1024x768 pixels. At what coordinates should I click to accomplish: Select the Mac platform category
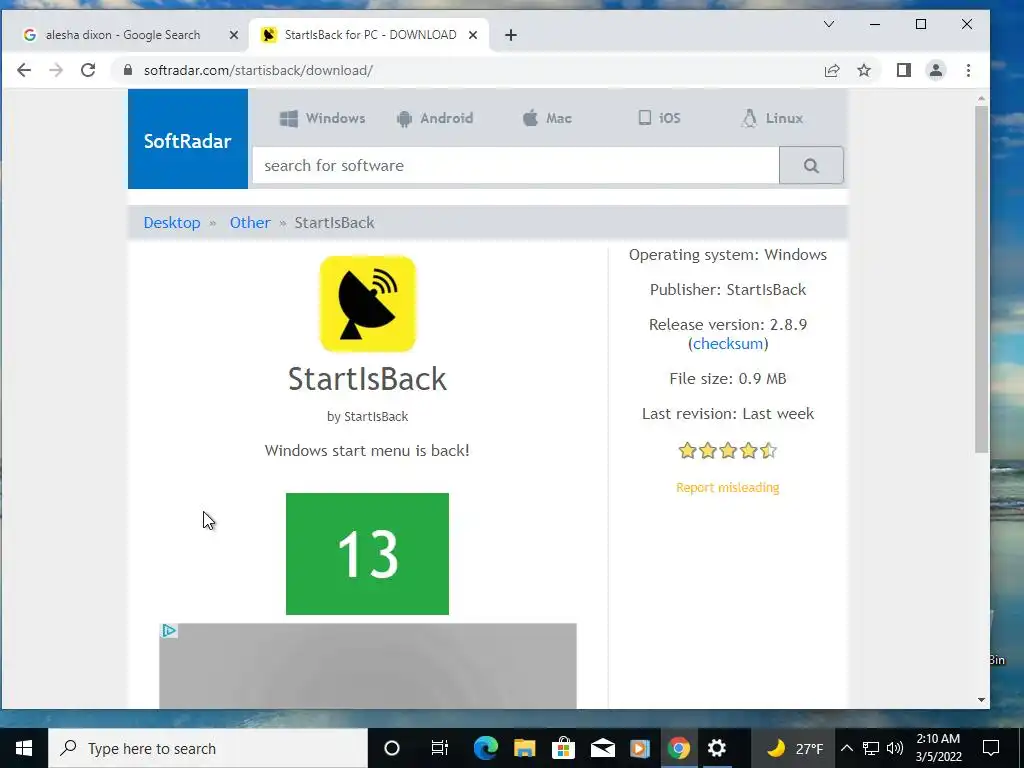(547, 118)
